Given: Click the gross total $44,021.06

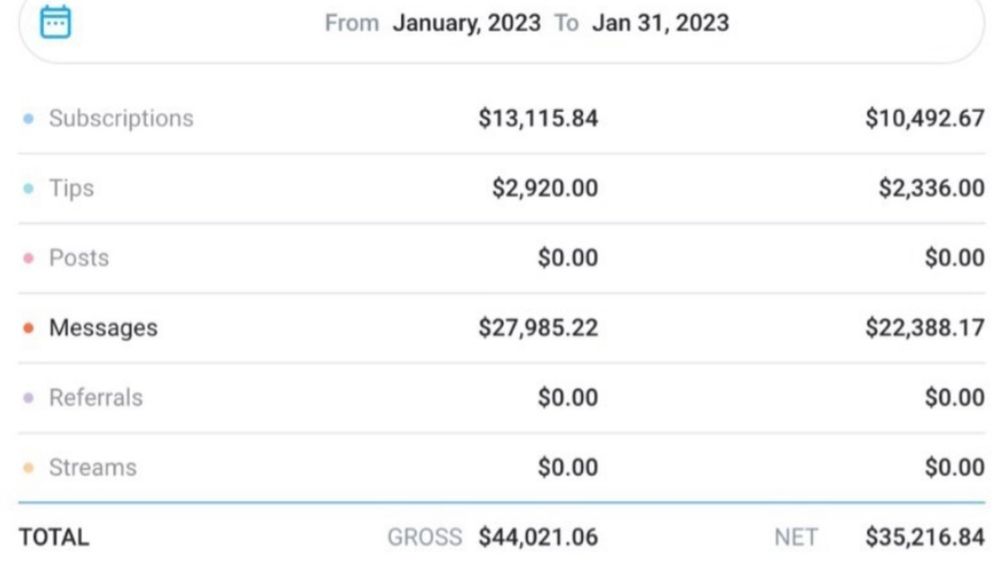Looking at the screenshot, I should [538, 537].
